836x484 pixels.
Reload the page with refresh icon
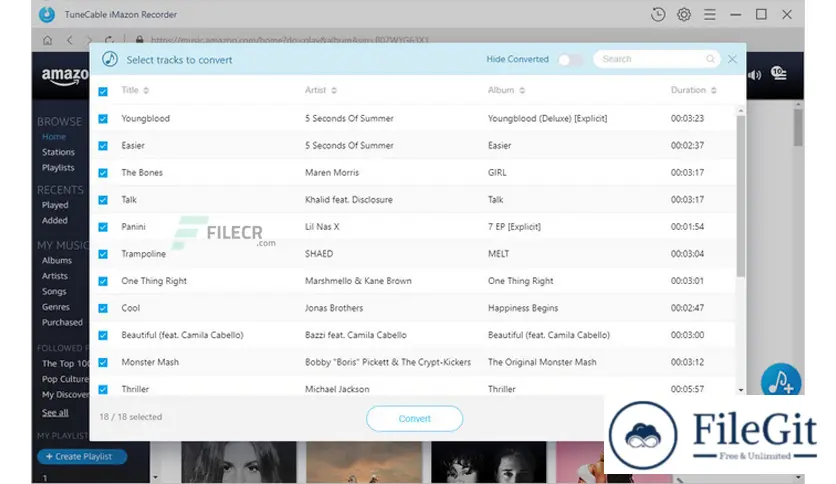109,40
